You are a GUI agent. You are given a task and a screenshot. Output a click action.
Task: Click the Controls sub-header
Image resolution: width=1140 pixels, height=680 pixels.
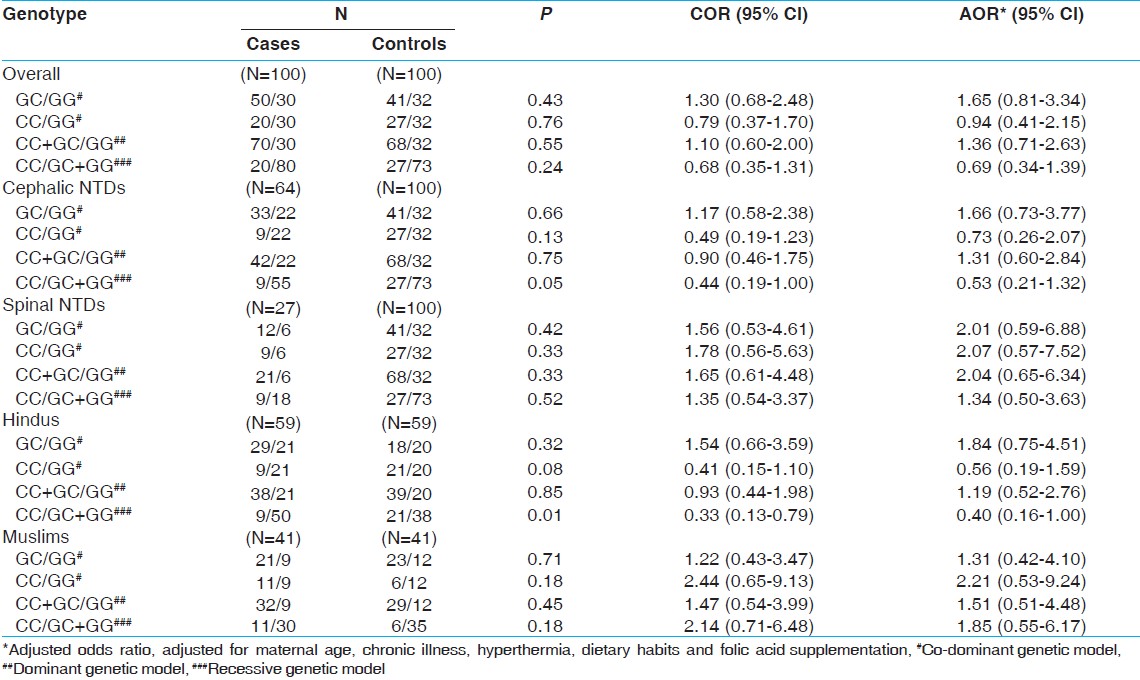(x=409, y=44)
